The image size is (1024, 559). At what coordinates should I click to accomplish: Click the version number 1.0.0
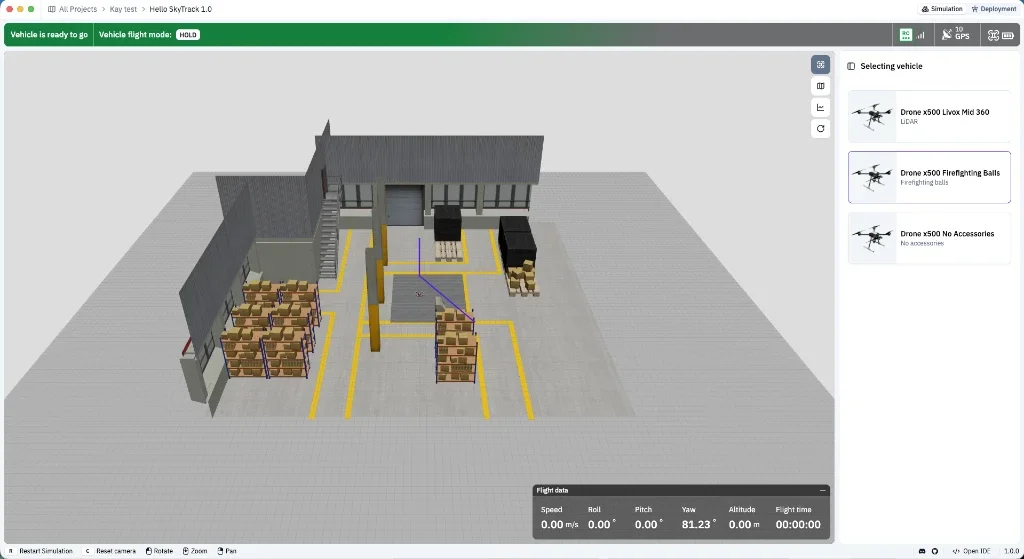tap(1011, 551)
